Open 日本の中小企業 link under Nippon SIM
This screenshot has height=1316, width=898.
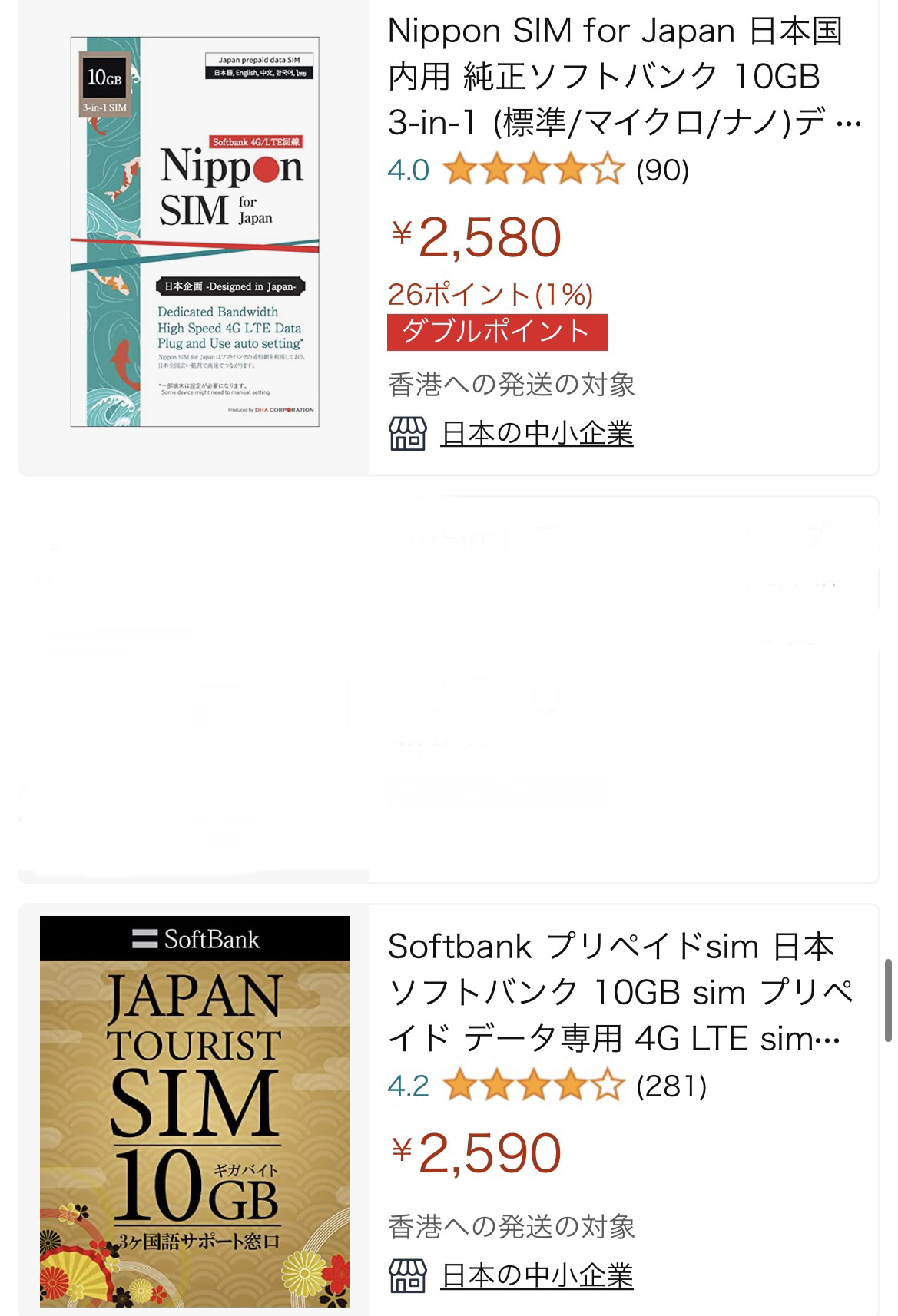pos(537,434)
